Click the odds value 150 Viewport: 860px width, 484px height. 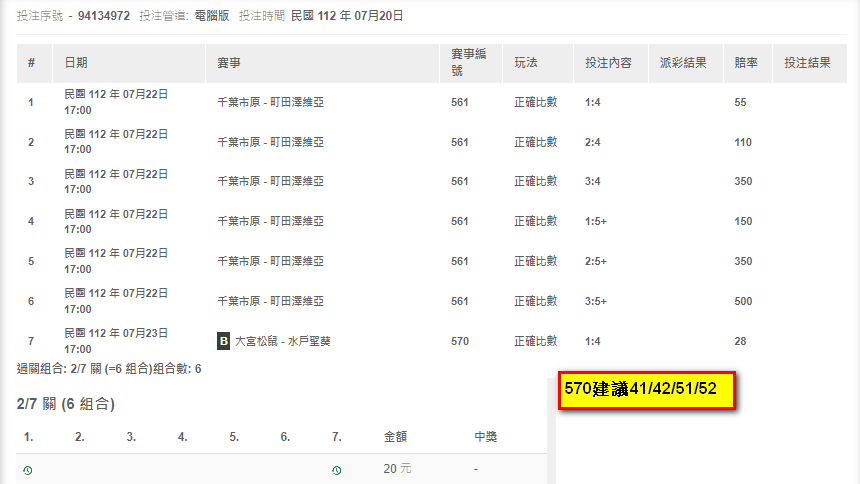tap(743, 221)
